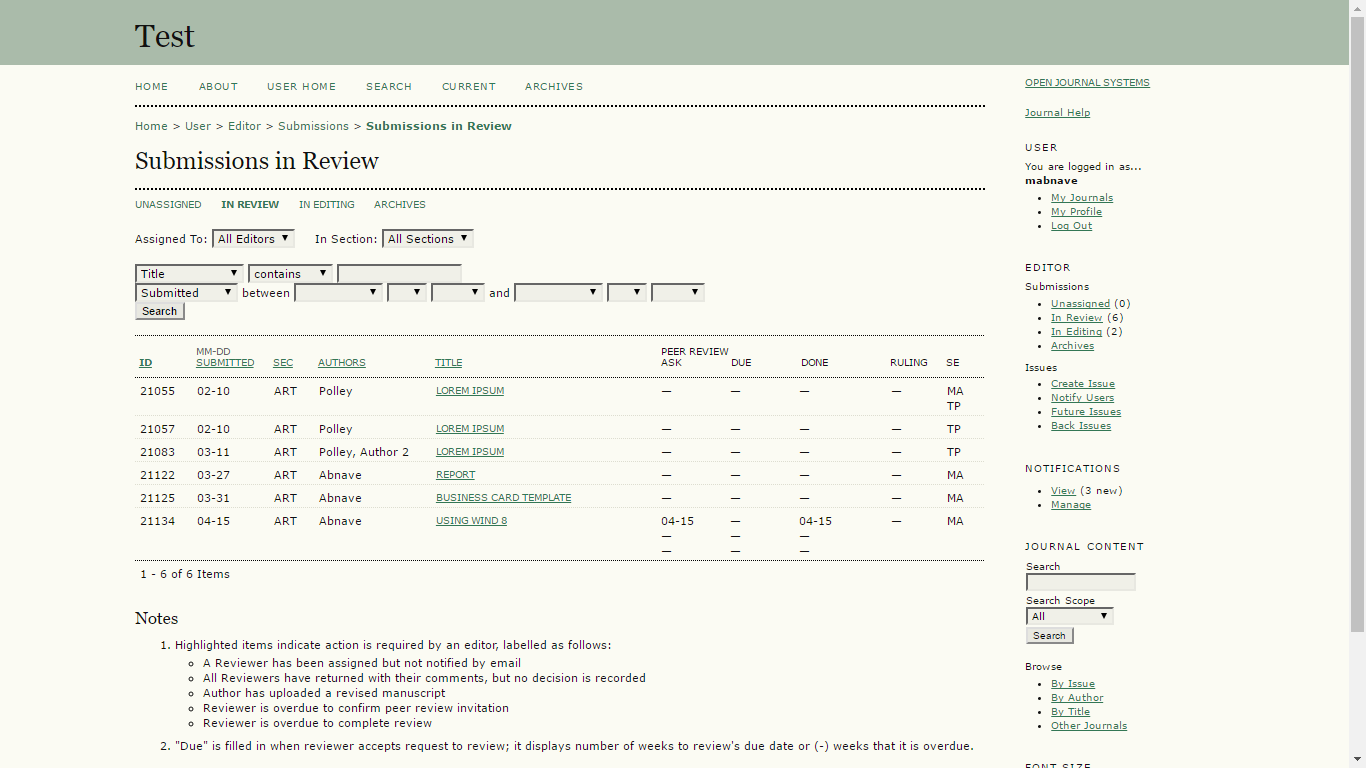Open Lorem Ipsum submission 21055
This screenshot has width=1366, height=768.
(x=470, y=391)
